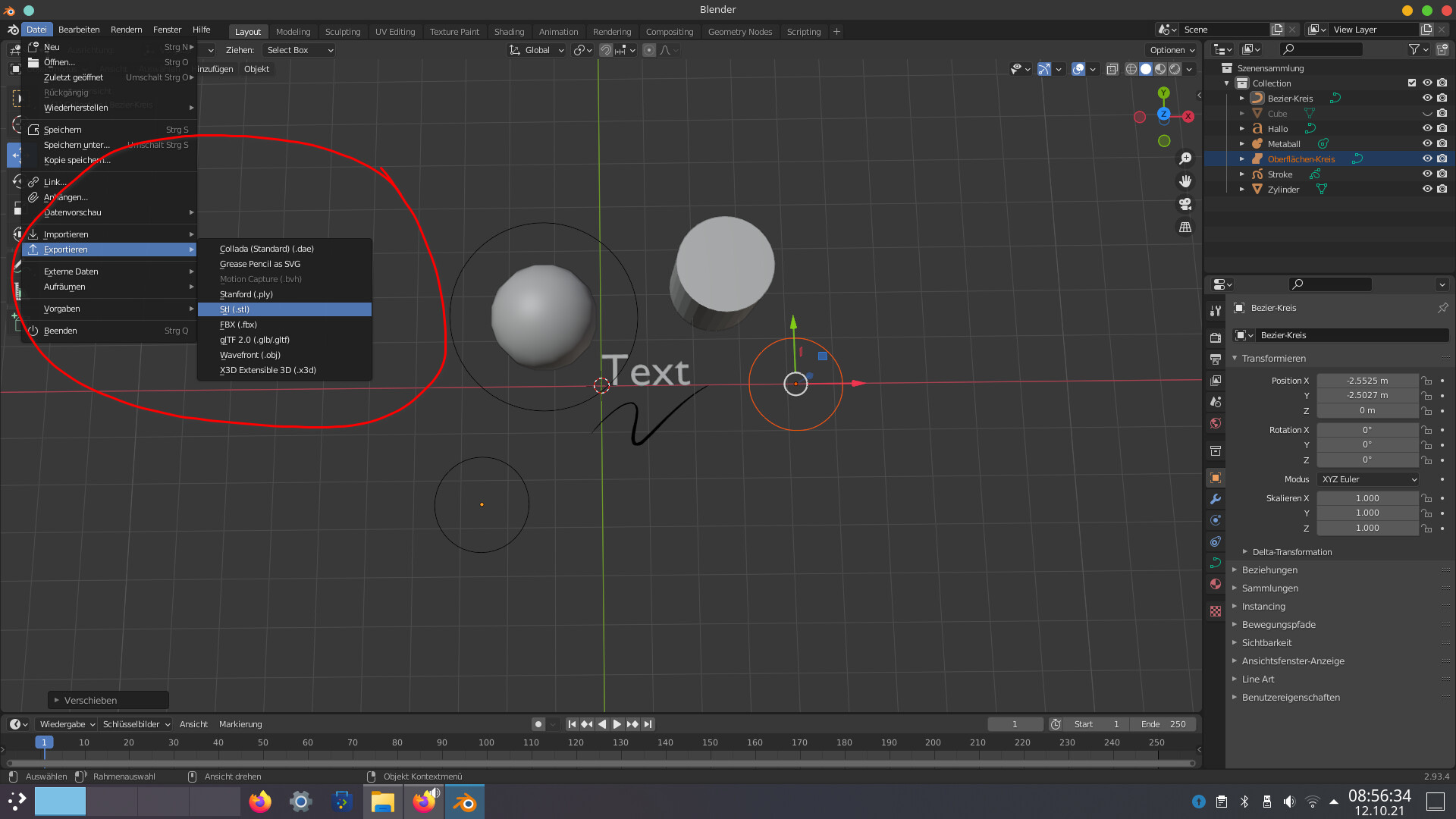The image size is (1456, 819).
Task: Click the Position X value field
Action: pos(1367,381)
